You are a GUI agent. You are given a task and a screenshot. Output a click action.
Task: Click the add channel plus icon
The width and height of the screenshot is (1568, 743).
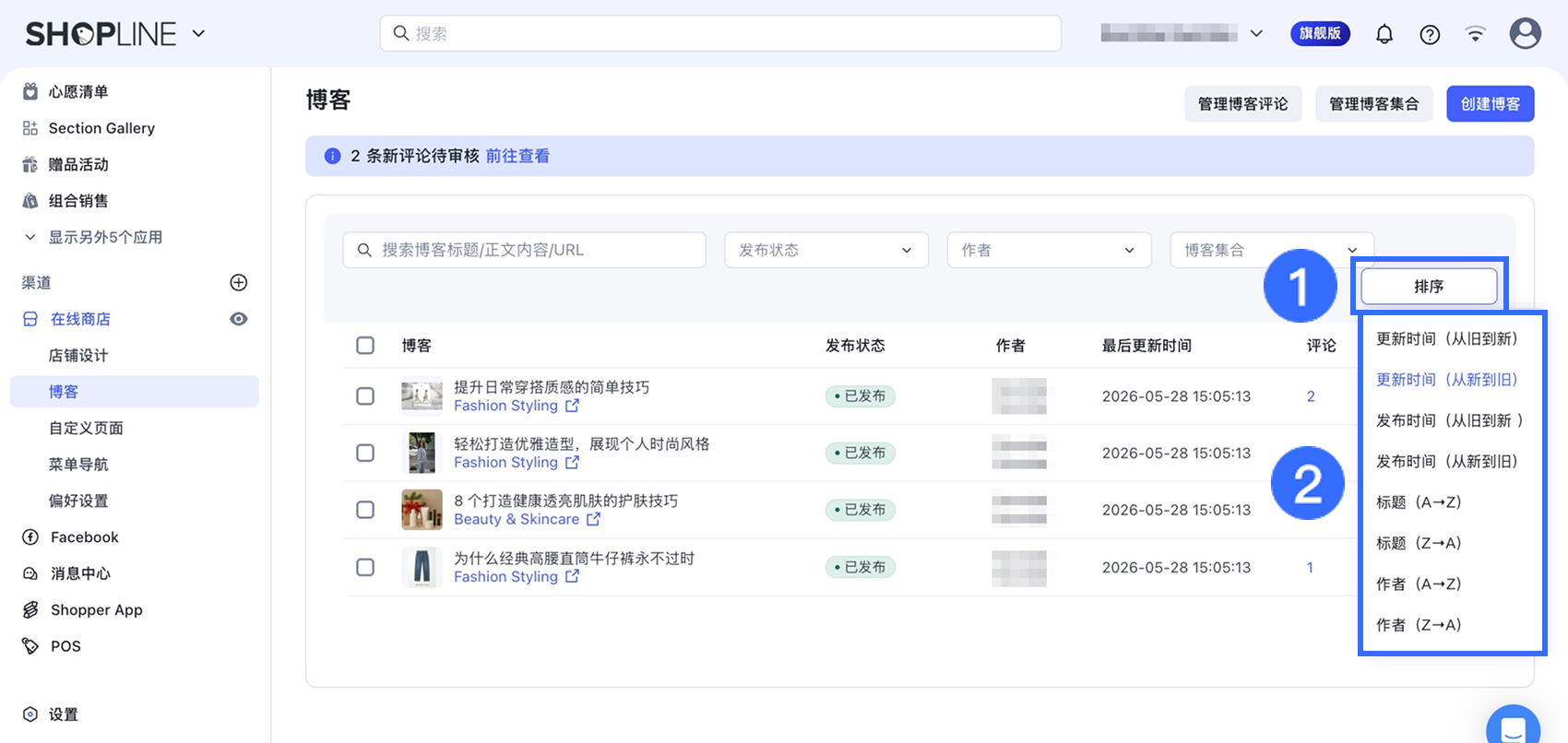tap(238, 282)
